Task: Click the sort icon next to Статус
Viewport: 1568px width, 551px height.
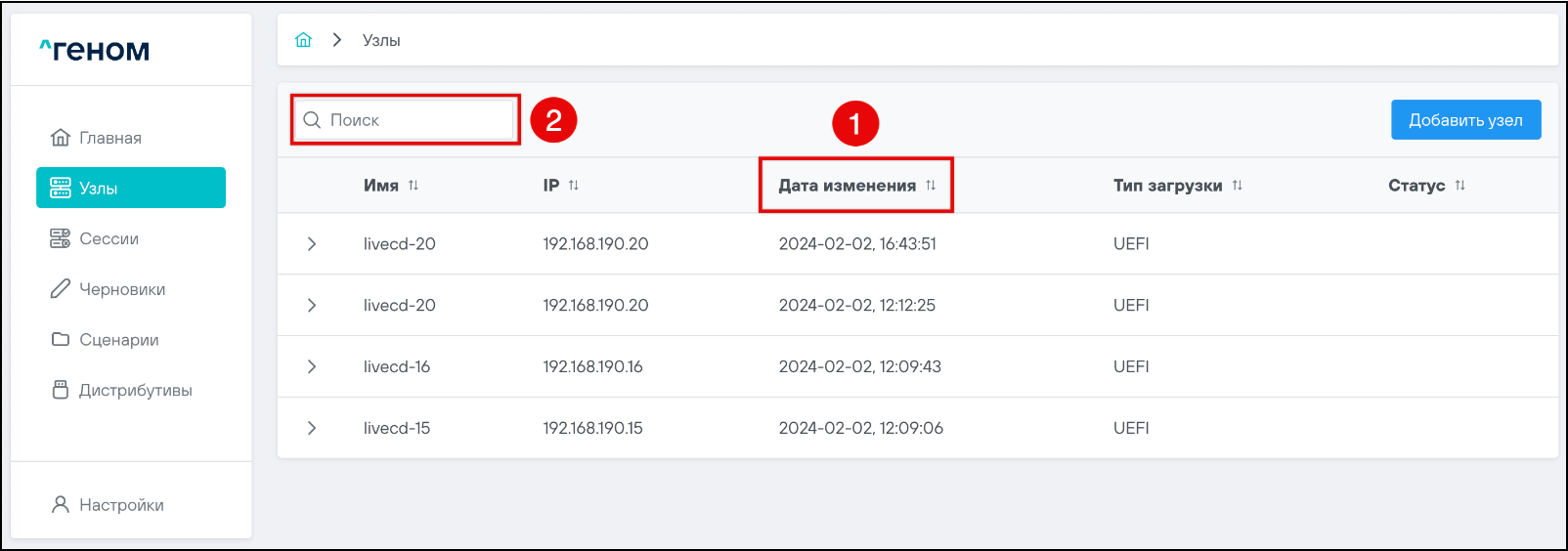Action: 1459,186
